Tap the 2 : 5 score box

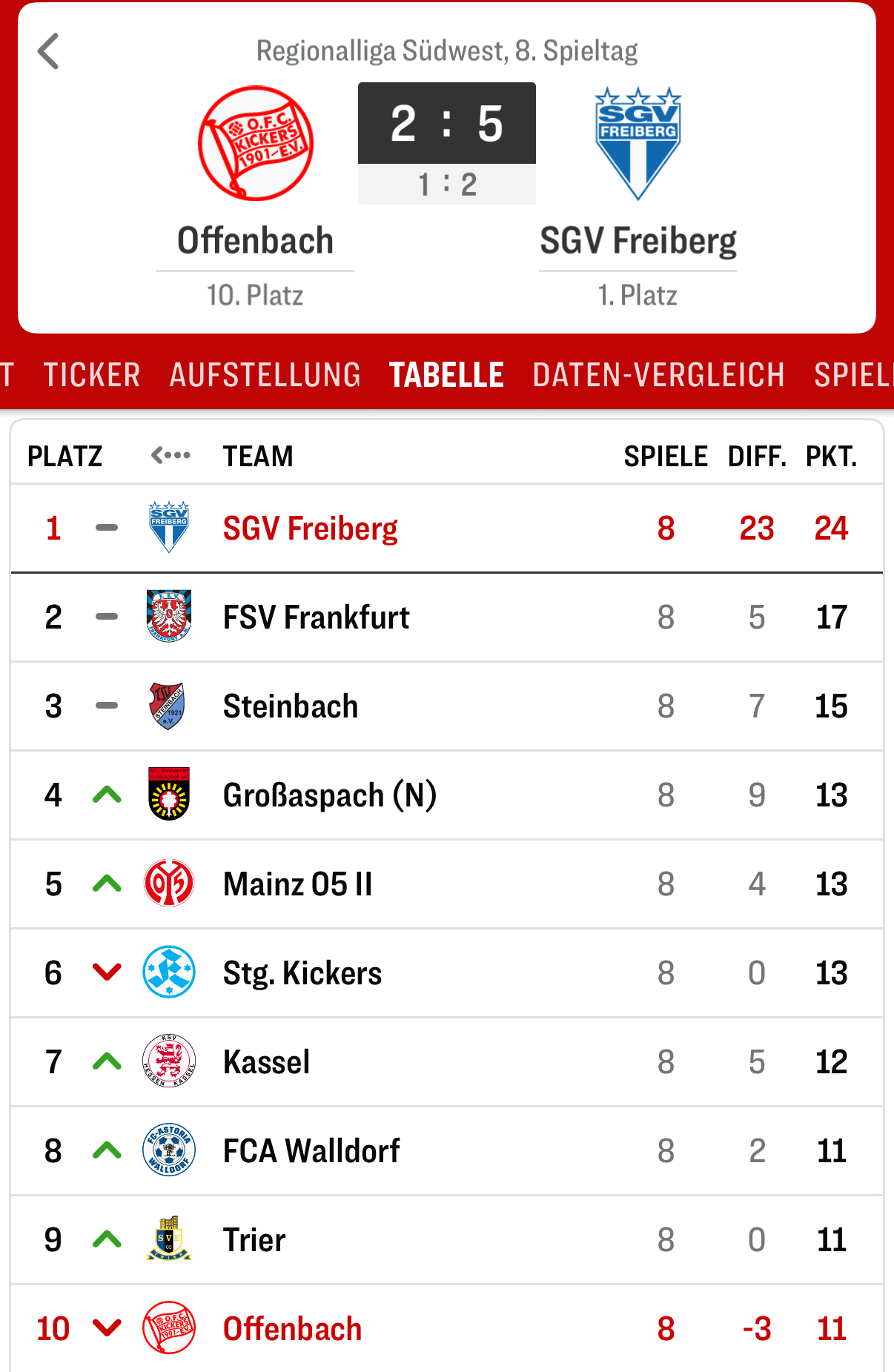(447, 124)
